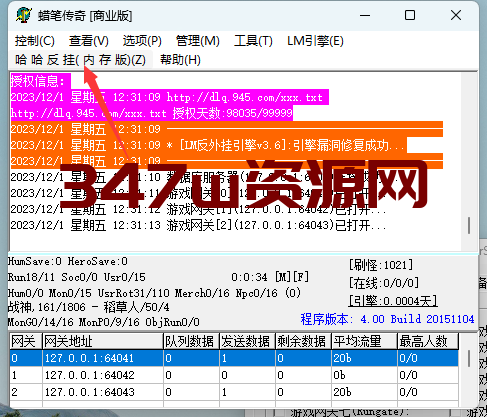Viewport: 487px width, 417px height.
Task: Select the LM反外挂引擎v3.6 log line
Action: pyautogui.click(x=209, y=145)
